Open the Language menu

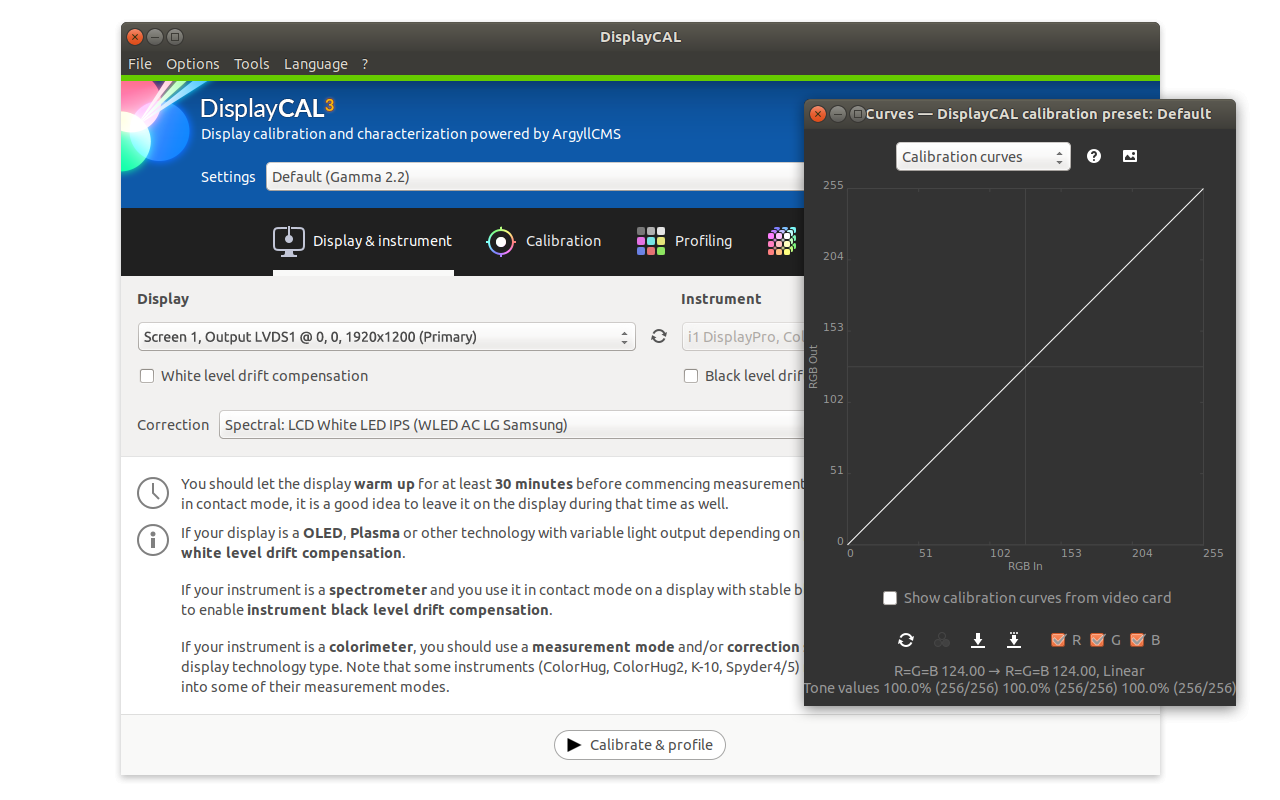tap(316, 64)
